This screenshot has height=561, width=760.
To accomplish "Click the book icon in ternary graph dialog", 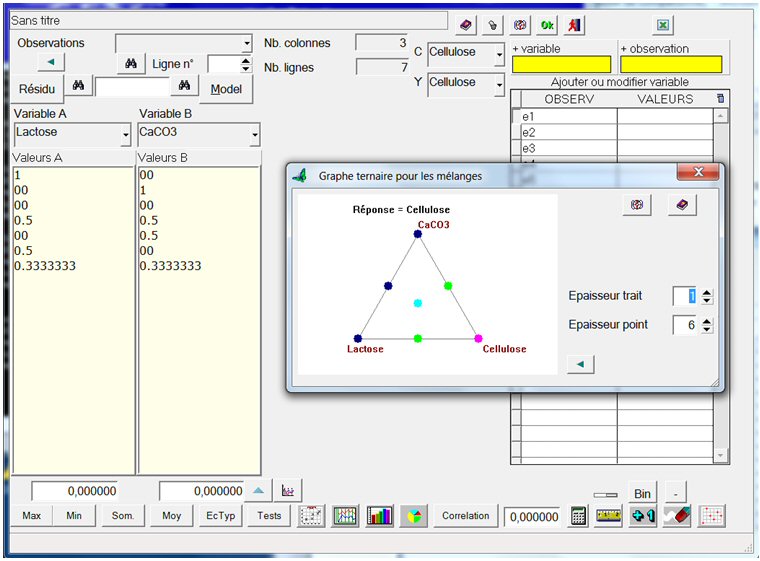I will click(682, 204).
